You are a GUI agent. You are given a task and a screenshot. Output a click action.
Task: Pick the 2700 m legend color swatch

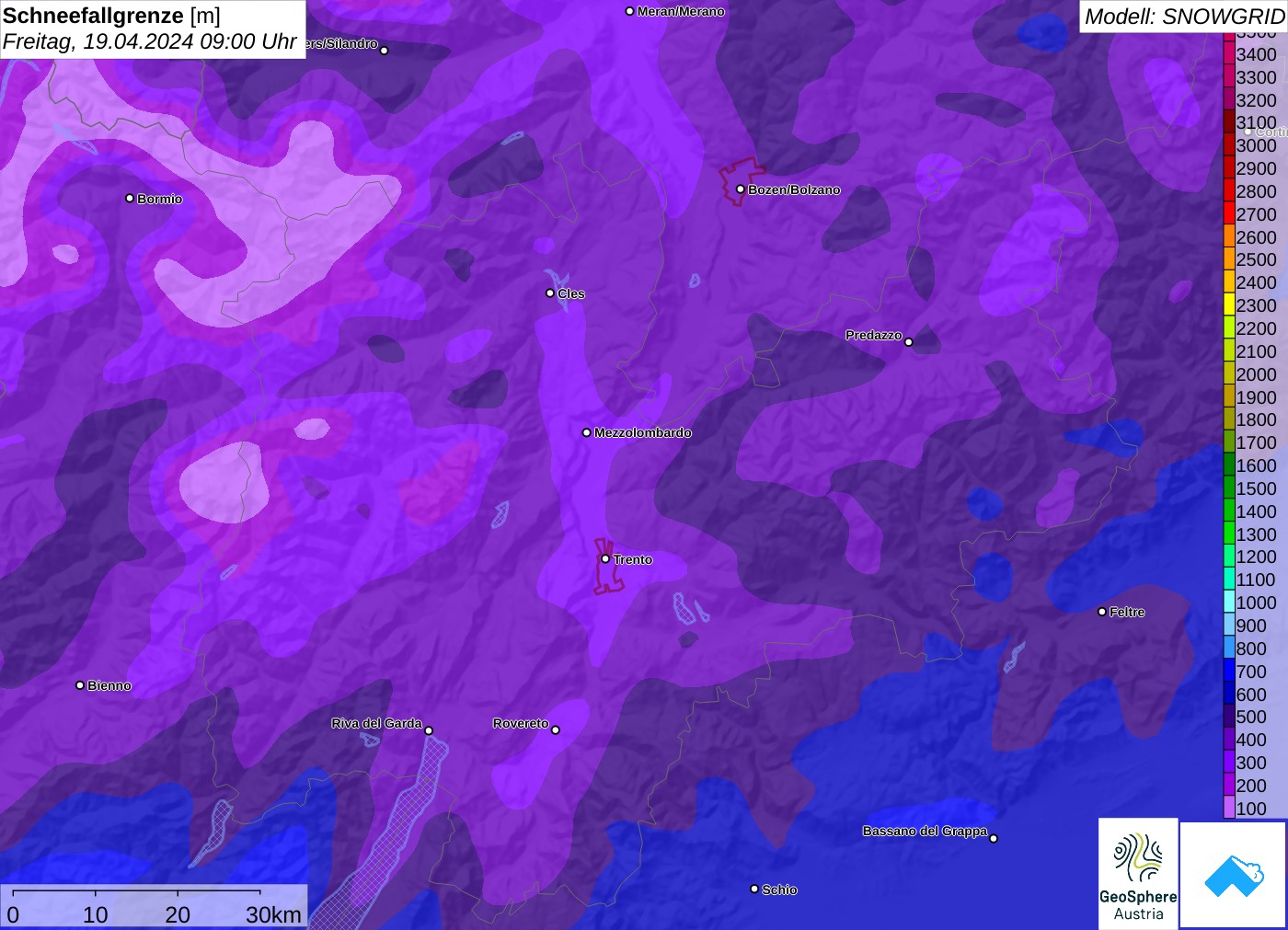[1229, 214]
